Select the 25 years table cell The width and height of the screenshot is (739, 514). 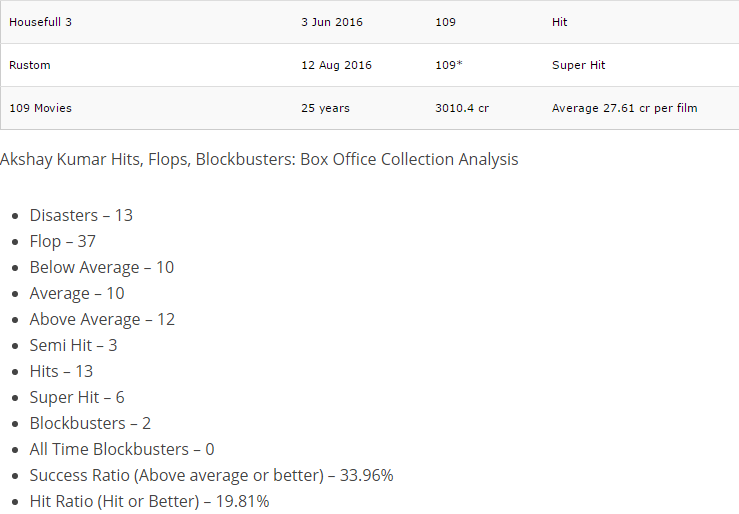click(325, 108)
